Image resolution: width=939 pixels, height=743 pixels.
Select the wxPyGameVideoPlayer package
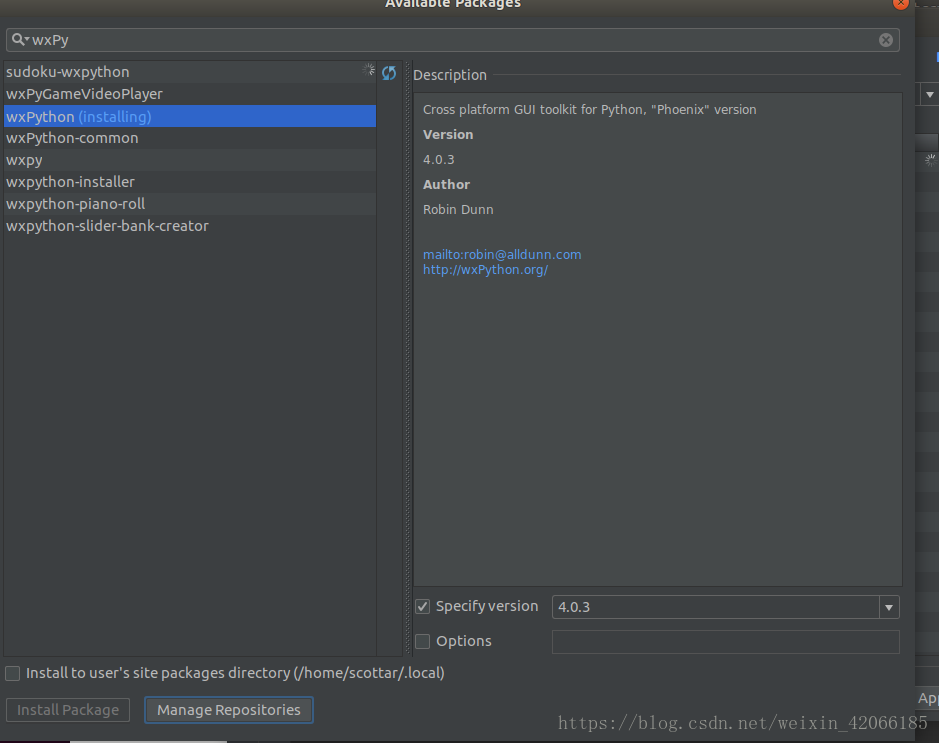pyautogui.click(x=190, y=94)
